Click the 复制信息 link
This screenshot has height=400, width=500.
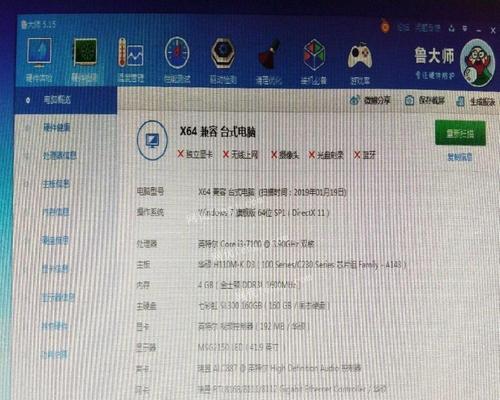pyautogui.click(x=460, y=157)
